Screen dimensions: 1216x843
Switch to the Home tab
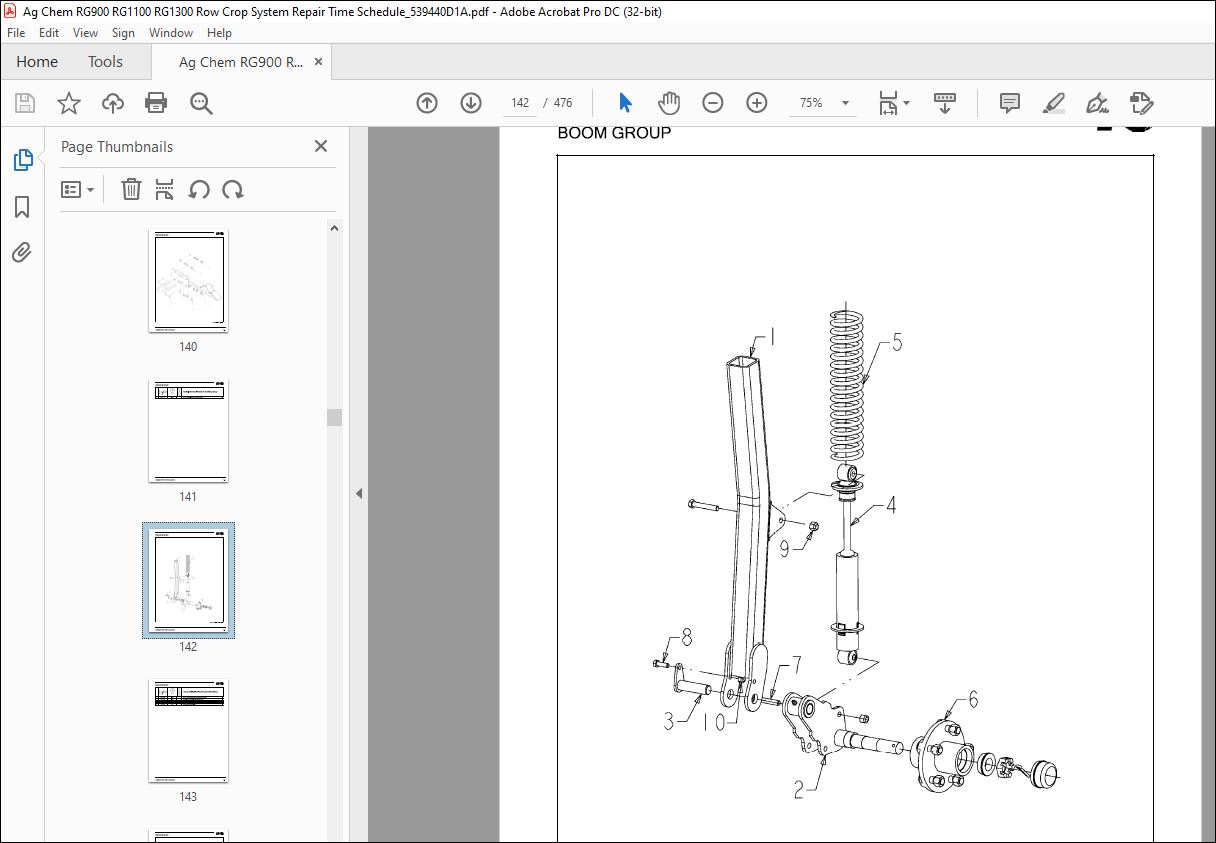pos(37,62)
